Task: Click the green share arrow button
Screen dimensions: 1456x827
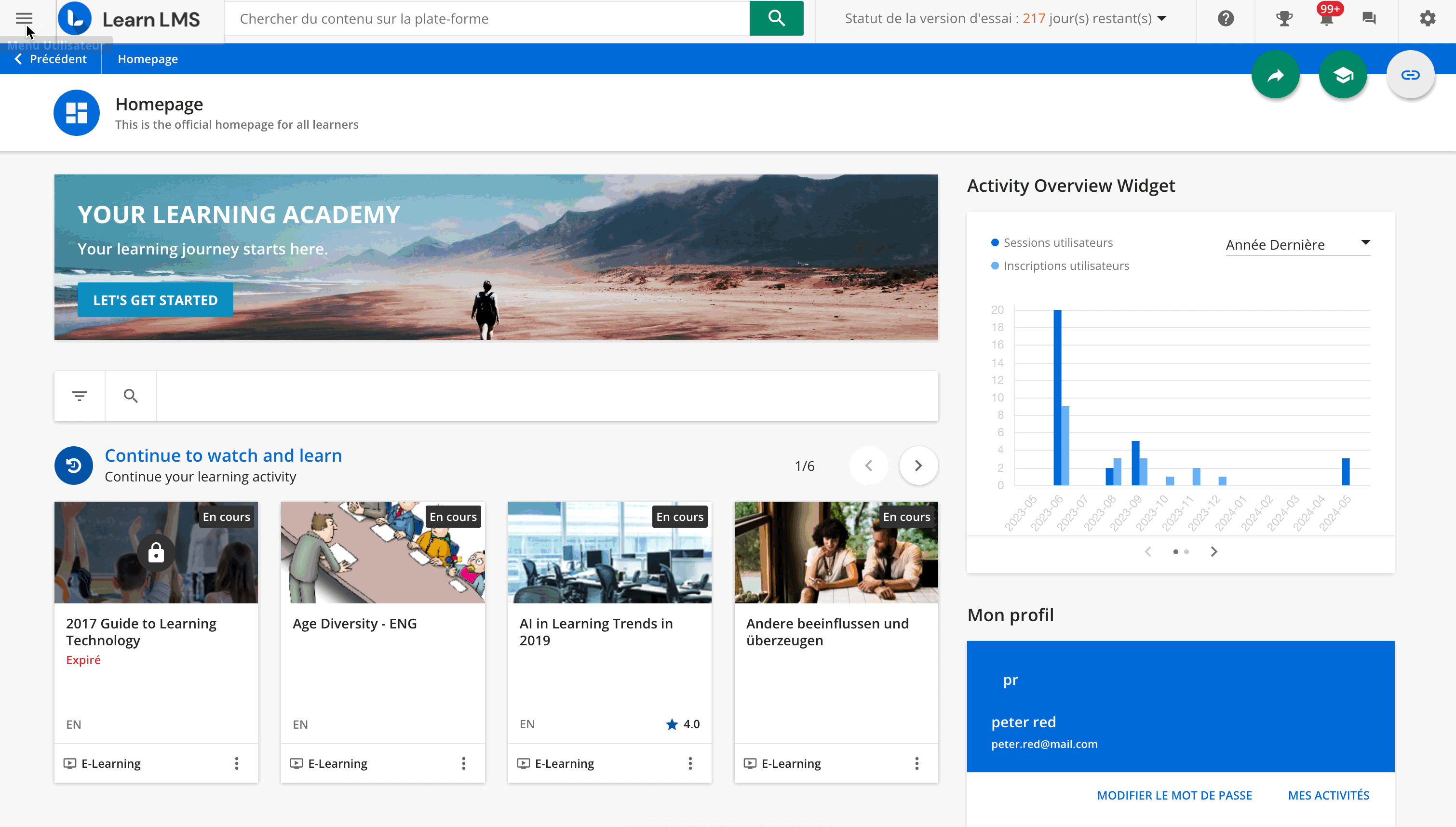Action: 1275,75
